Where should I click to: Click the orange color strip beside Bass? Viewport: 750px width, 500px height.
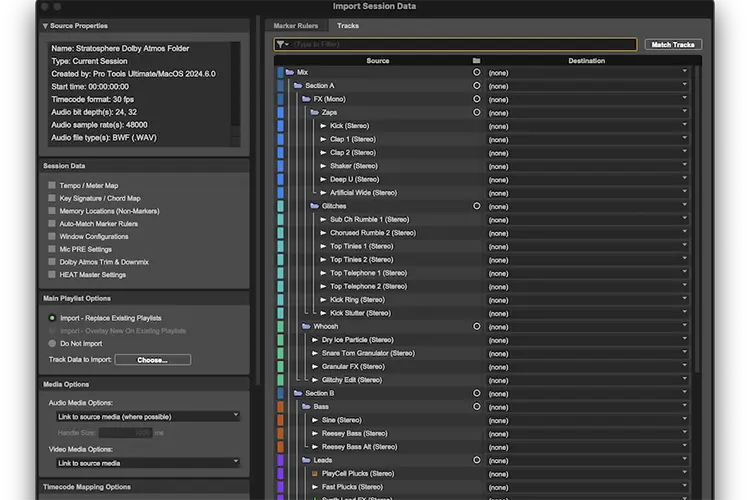280,407
